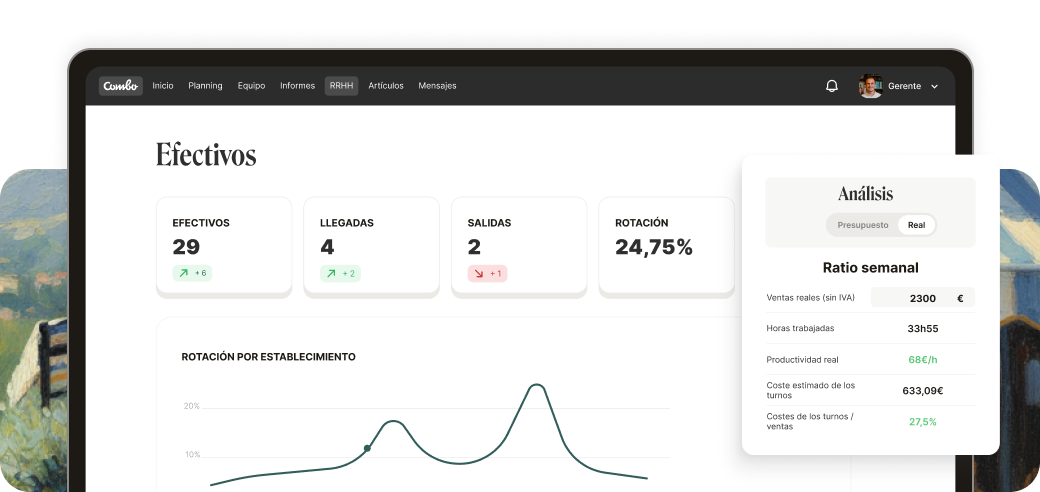This screenshot has width=1040, height=492.
Task: Click the Gerente profile avatar
Action: [x=870, y=86]
